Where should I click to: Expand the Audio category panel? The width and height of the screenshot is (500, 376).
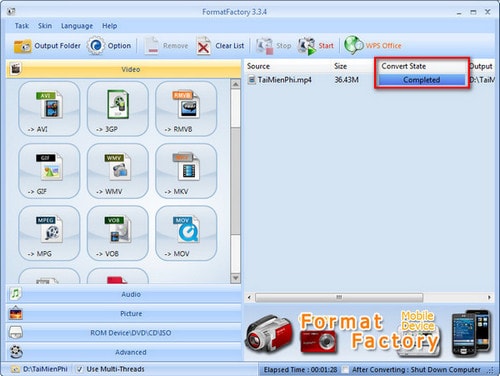pyautogui.click(x=124, y=294)
